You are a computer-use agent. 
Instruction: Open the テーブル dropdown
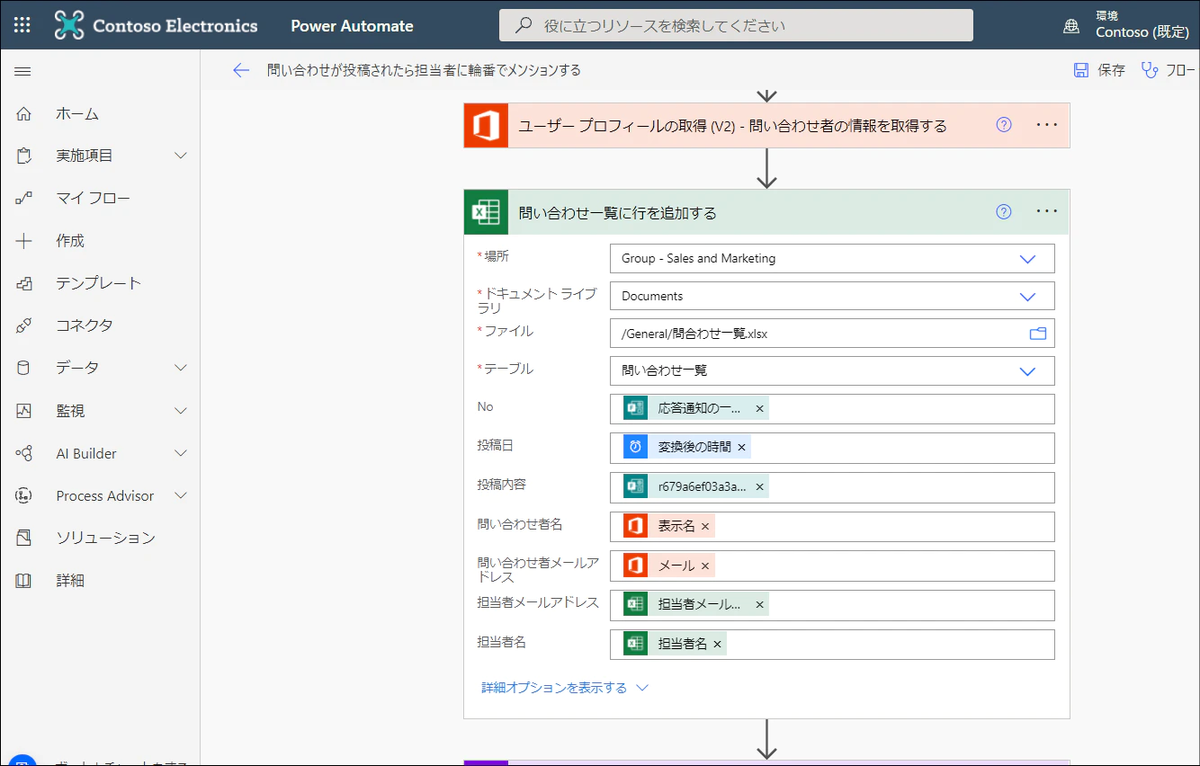[x=832, y=370]
